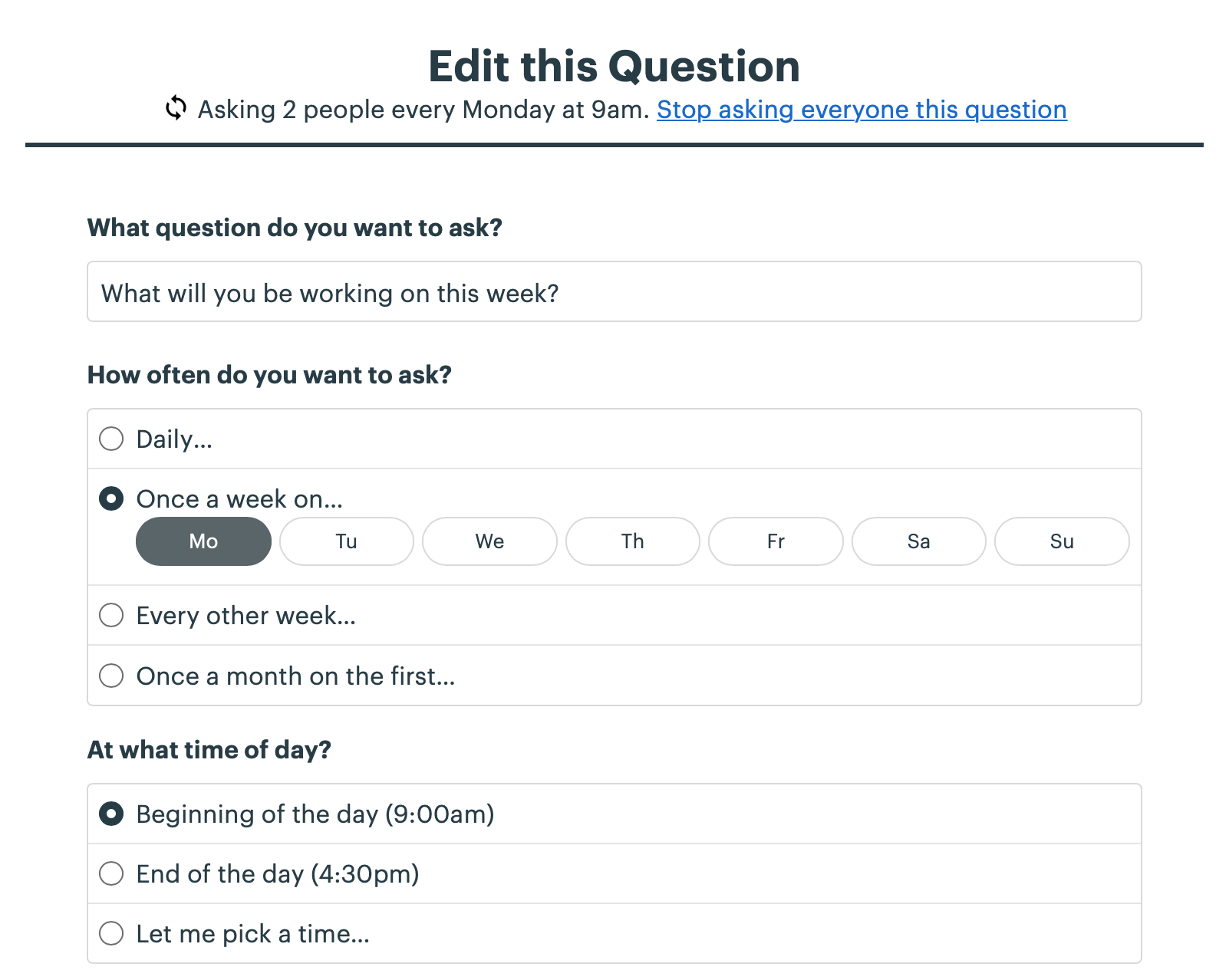Choose the Th day pill
Viewport: 1229px width, 980px height.
[x=633, y=541]
